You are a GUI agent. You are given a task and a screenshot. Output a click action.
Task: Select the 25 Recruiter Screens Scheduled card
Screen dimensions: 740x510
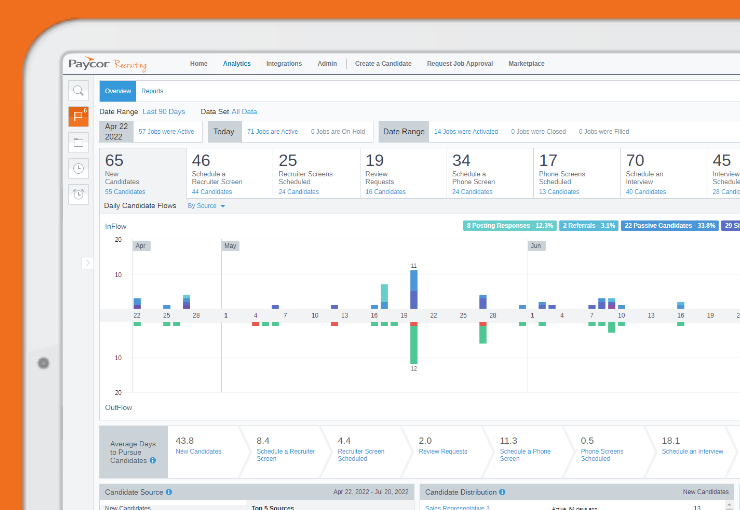pyautogui.click(x=316, y=173)
